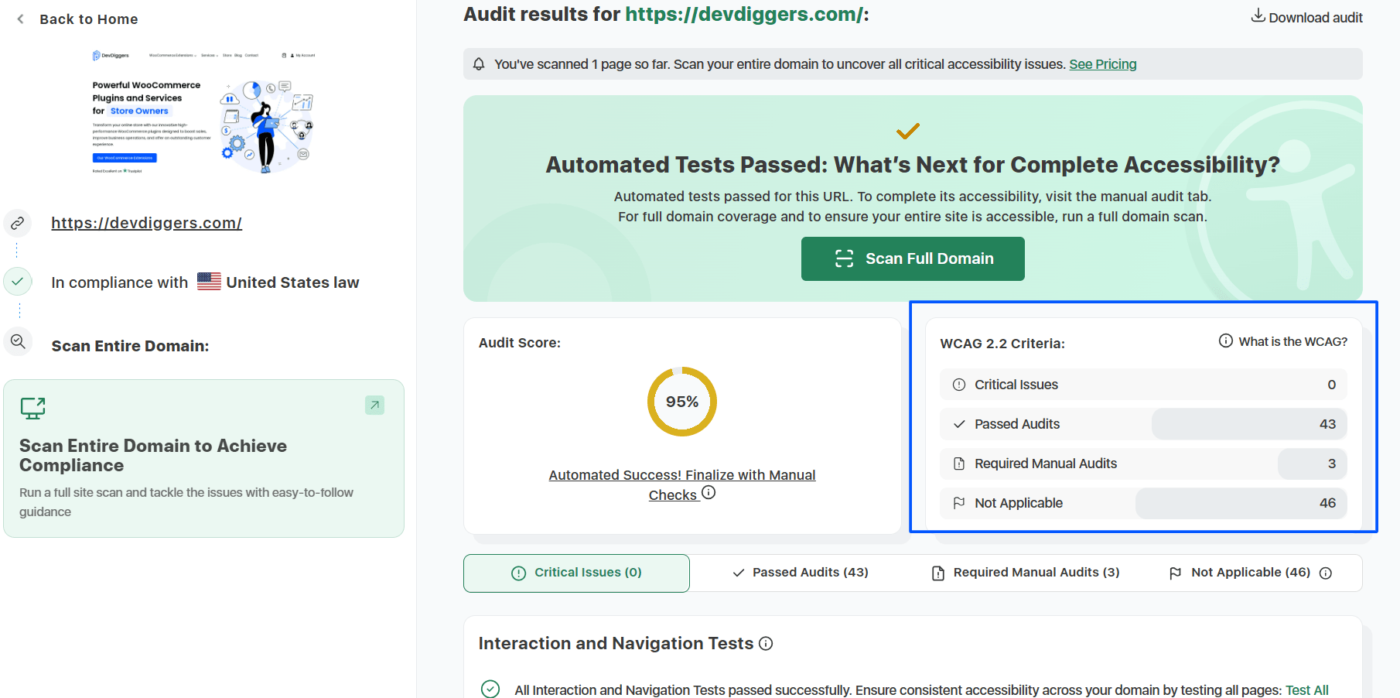1400x698 pixels.
Task: Open the arrow icon on Scan Entire Domain card
Action: pos(374,405)
